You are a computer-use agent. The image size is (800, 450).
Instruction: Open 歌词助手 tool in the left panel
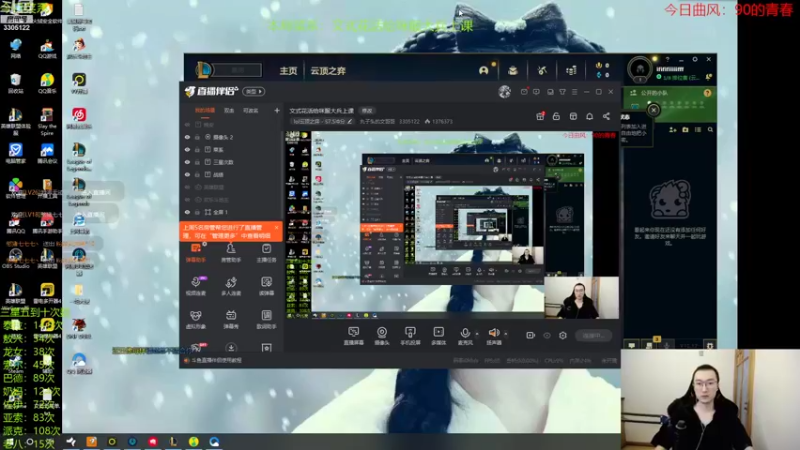(x=266, y=319)
